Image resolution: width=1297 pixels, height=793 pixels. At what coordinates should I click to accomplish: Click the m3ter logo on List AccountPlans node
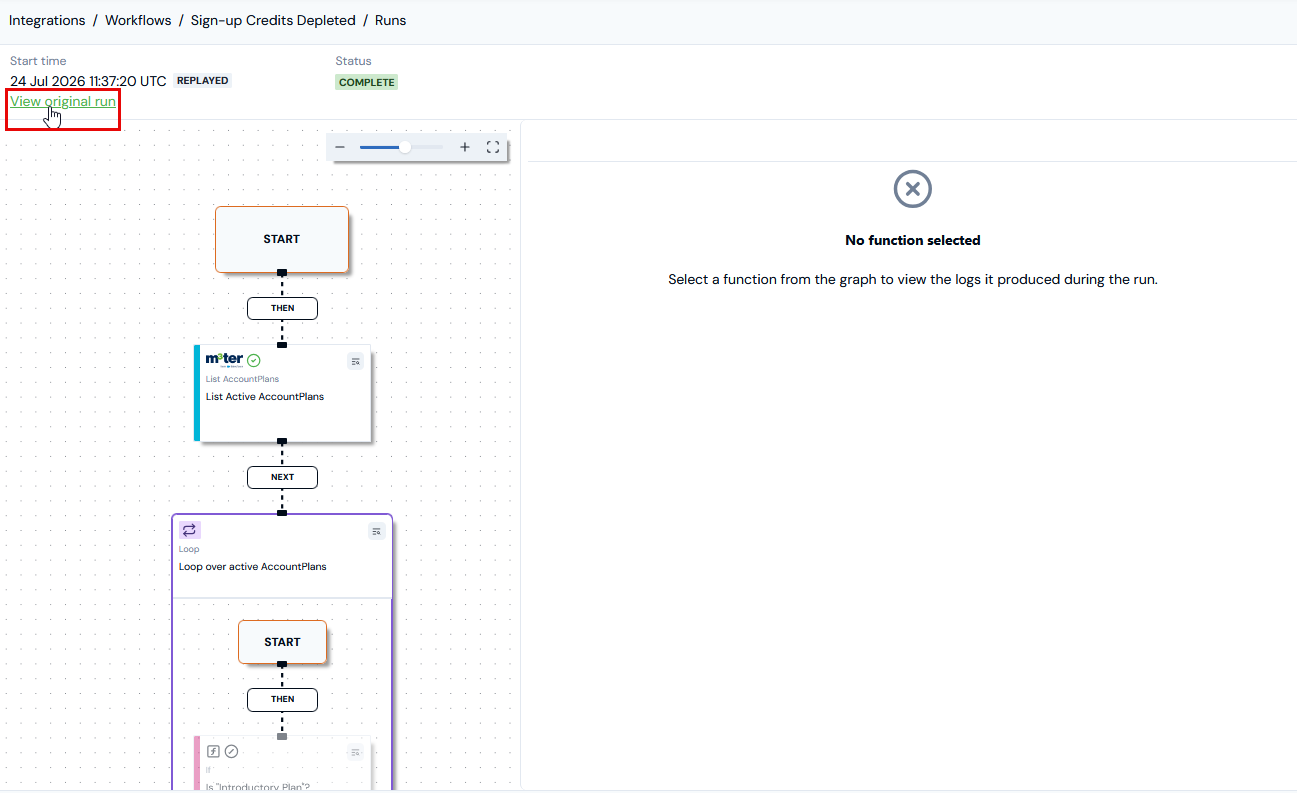pyautogui.click(x=224, y=360)
